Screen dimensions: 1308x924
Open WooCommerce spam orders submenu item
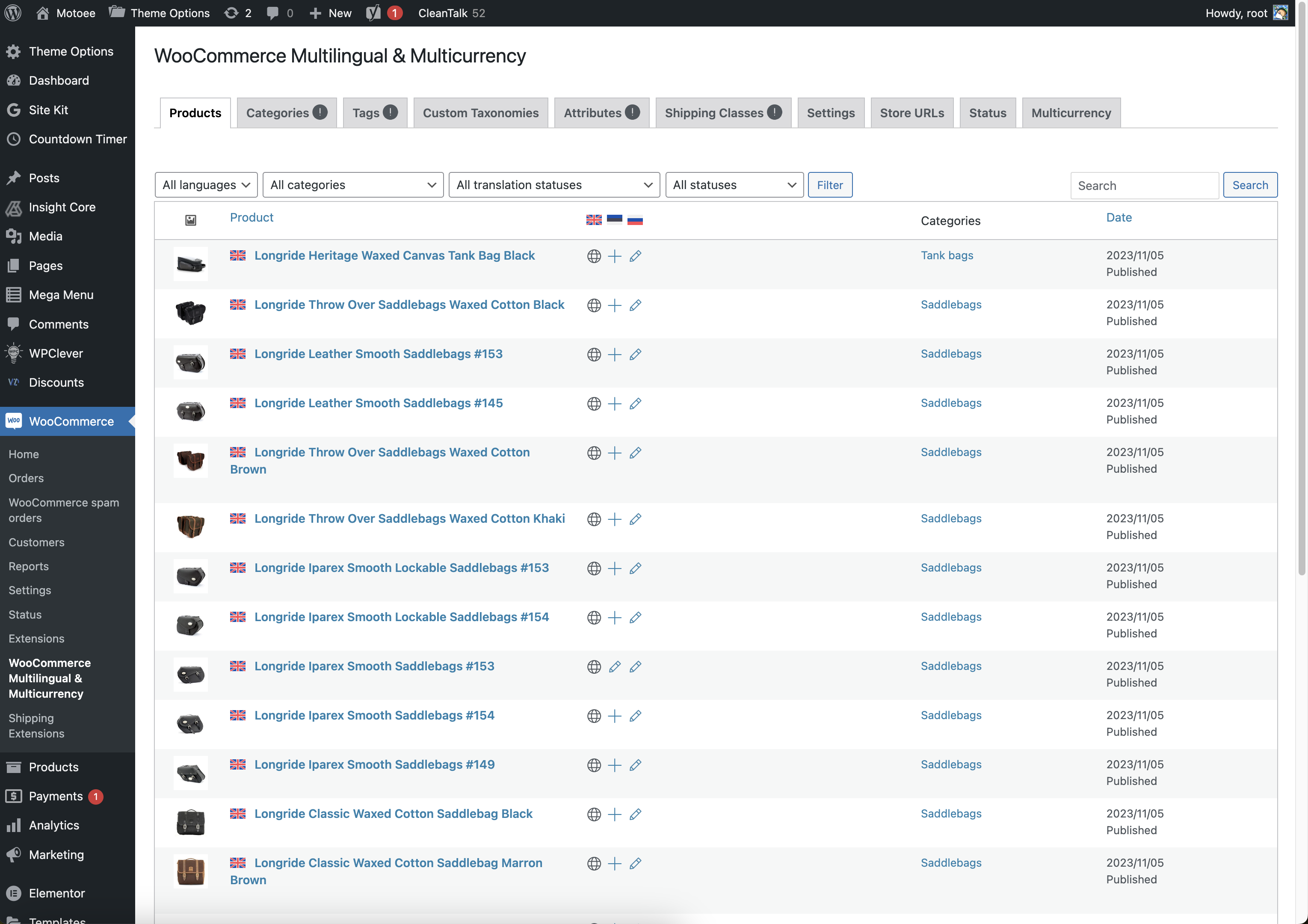[64, 510]
